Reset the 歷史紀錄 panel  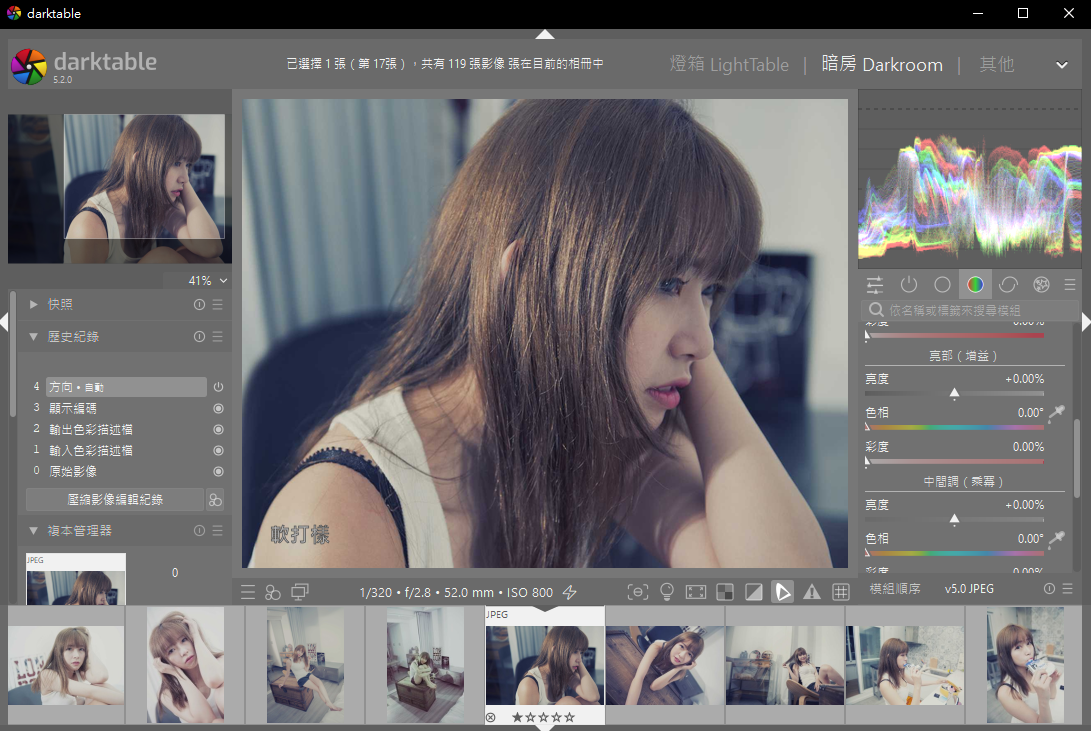click(199, 337)
